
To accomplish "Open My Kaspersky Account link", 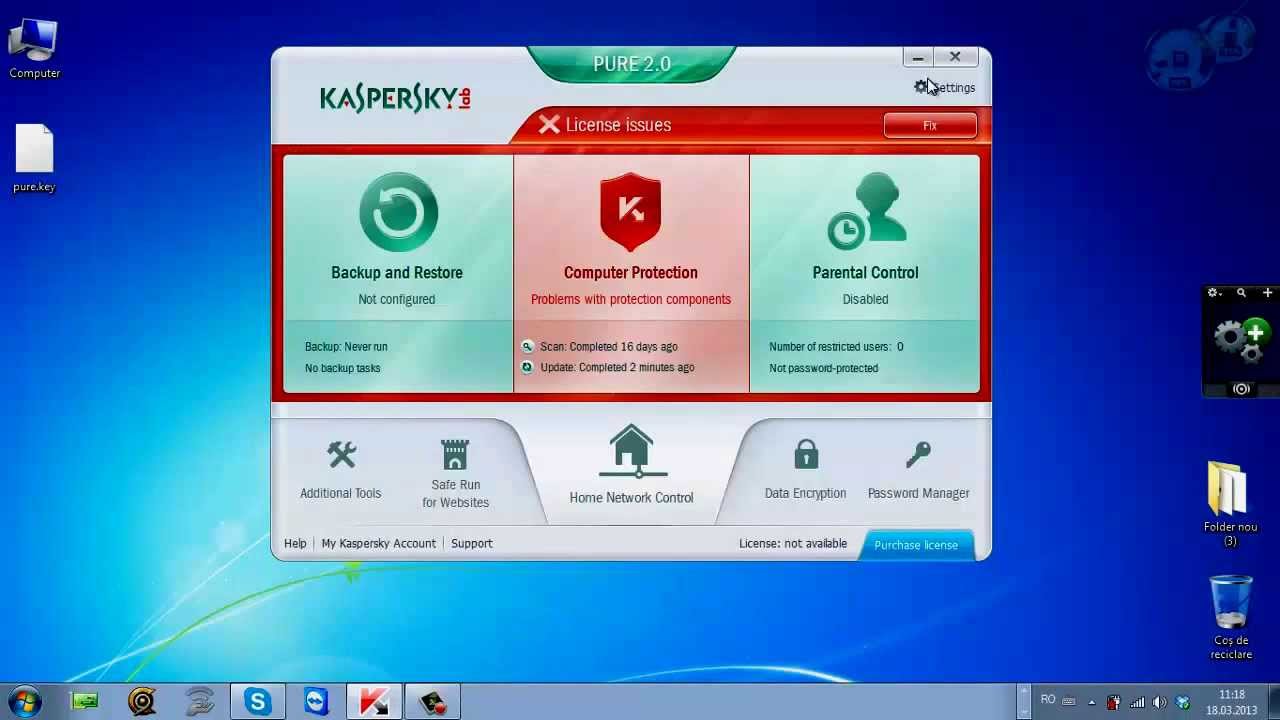I will tap(379, 543).
